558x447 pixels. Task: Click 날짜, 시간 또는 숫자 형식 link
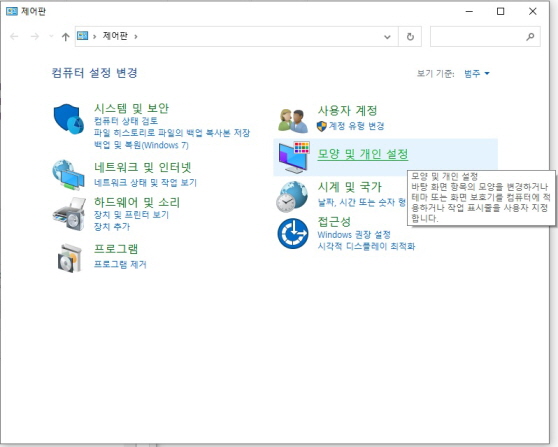point(362,203)
